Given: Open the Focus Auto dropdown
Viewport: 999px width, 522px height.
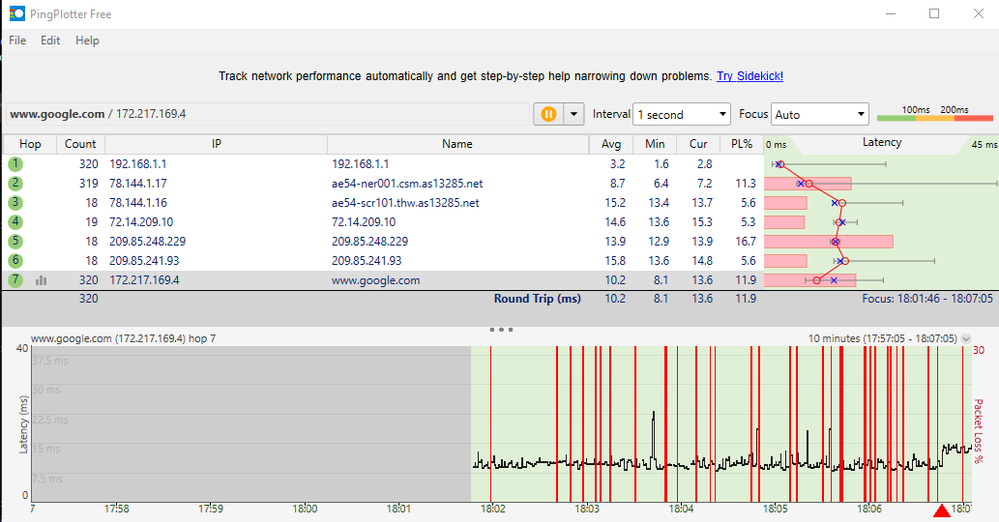Looking at the screenshot, I should [819, 114].
